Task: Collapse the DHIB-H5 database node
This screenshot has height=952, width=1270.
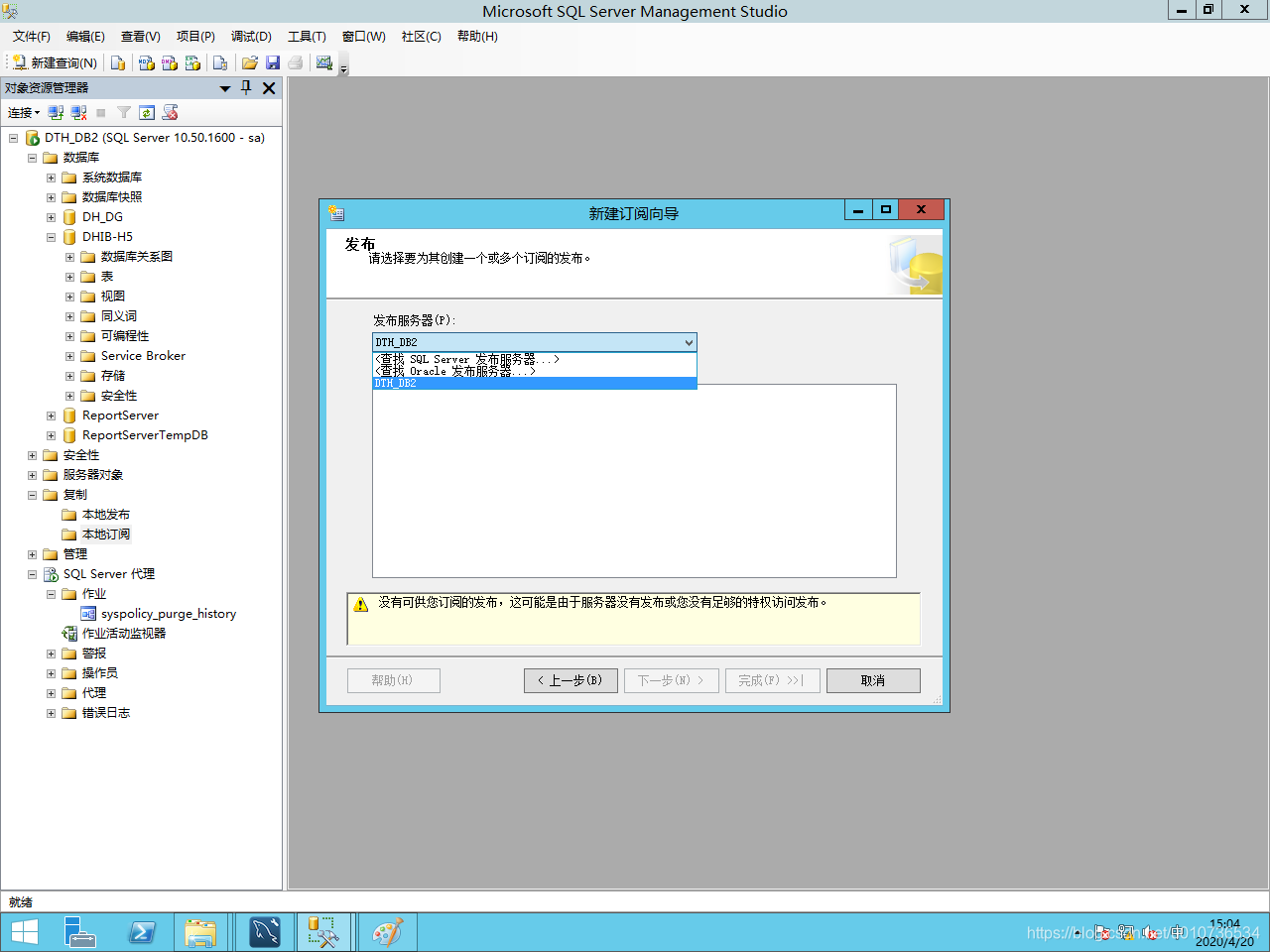Action: 51,237
